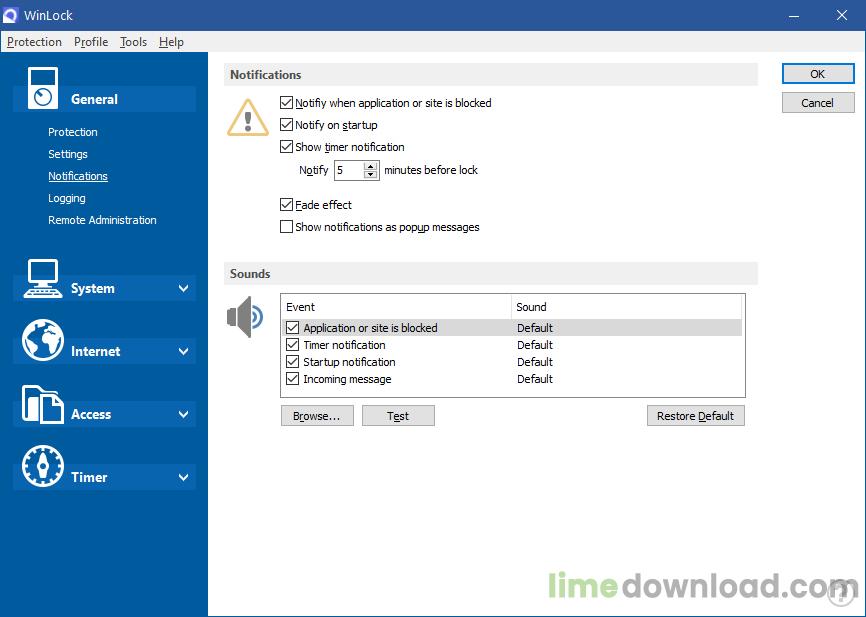Open the Profile menu
Image resolution: width=866 pixels, height=617 pixels.
coord(91,42)
